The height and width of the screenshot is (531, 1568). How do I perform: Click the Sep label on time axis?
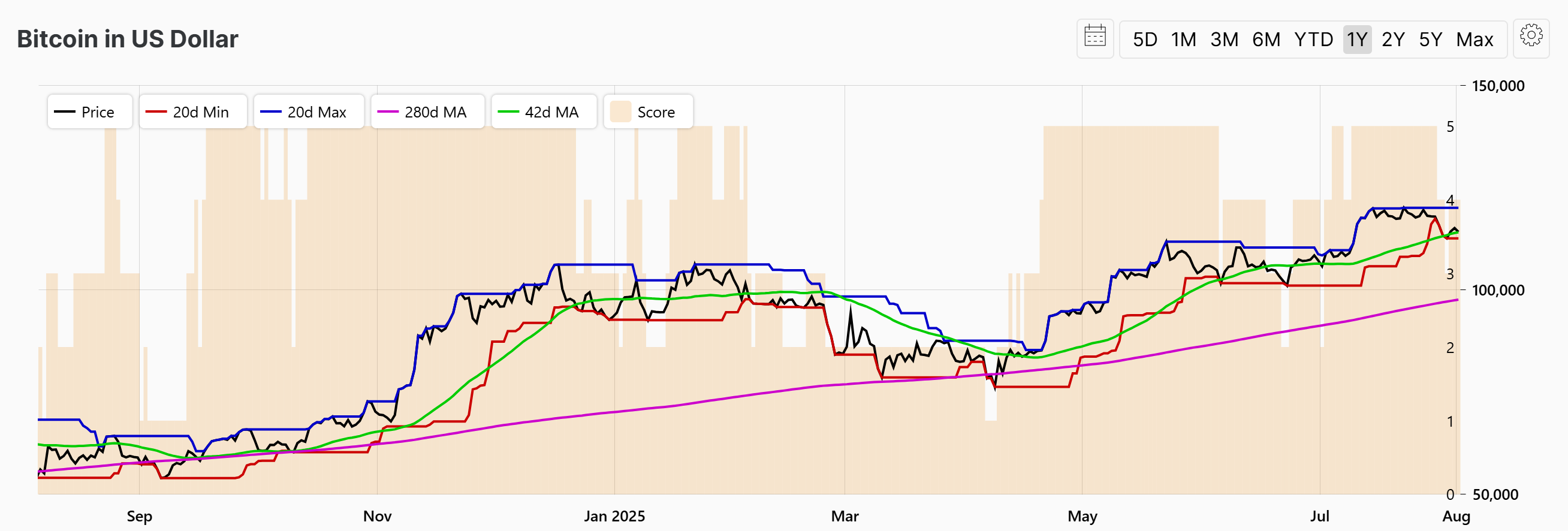(x=140, y=517)
